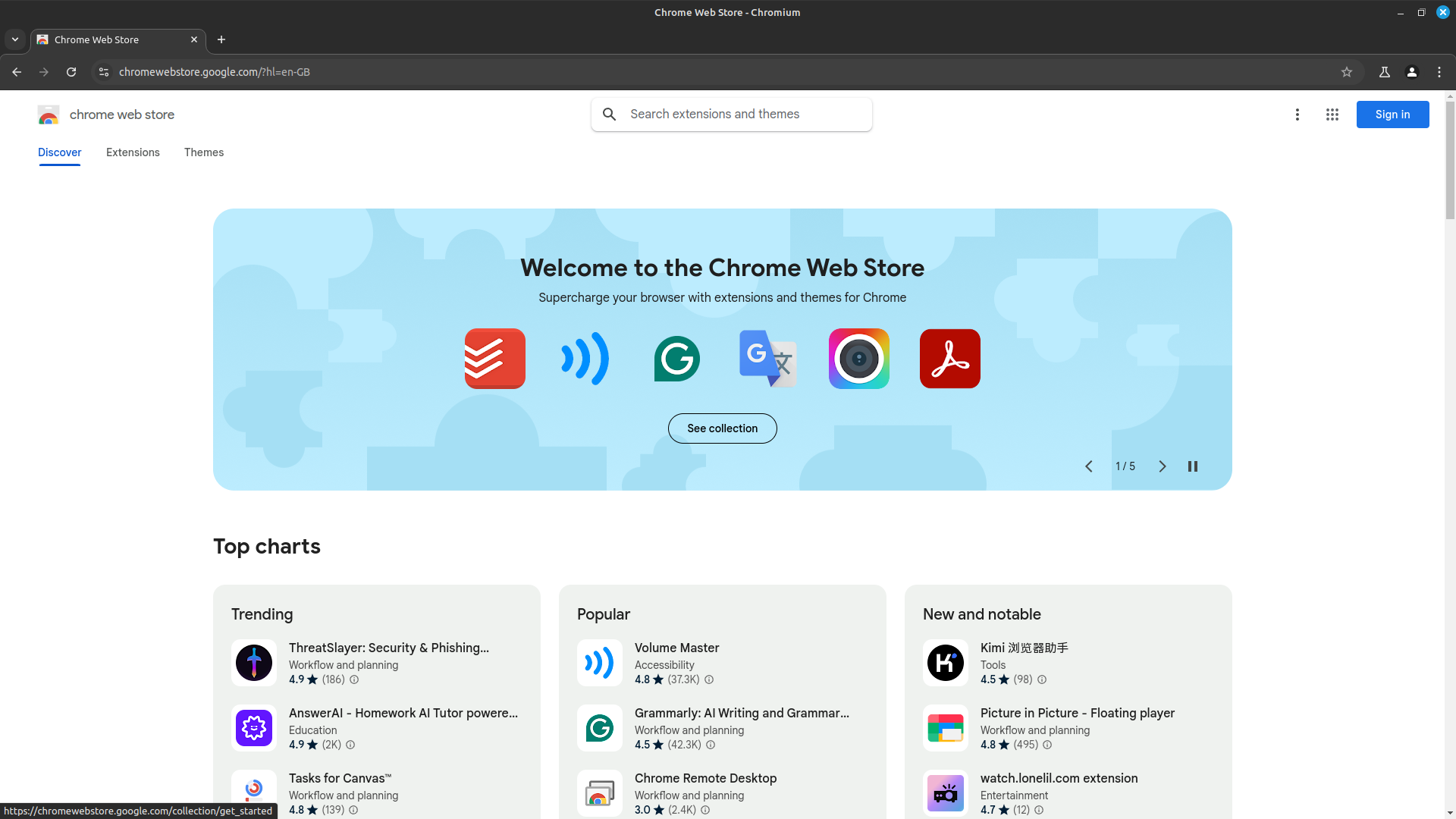This screenshot has height=819, width=1456.
Task: Click the camera screenshot extension icon
Action: (x=858, y=359)
